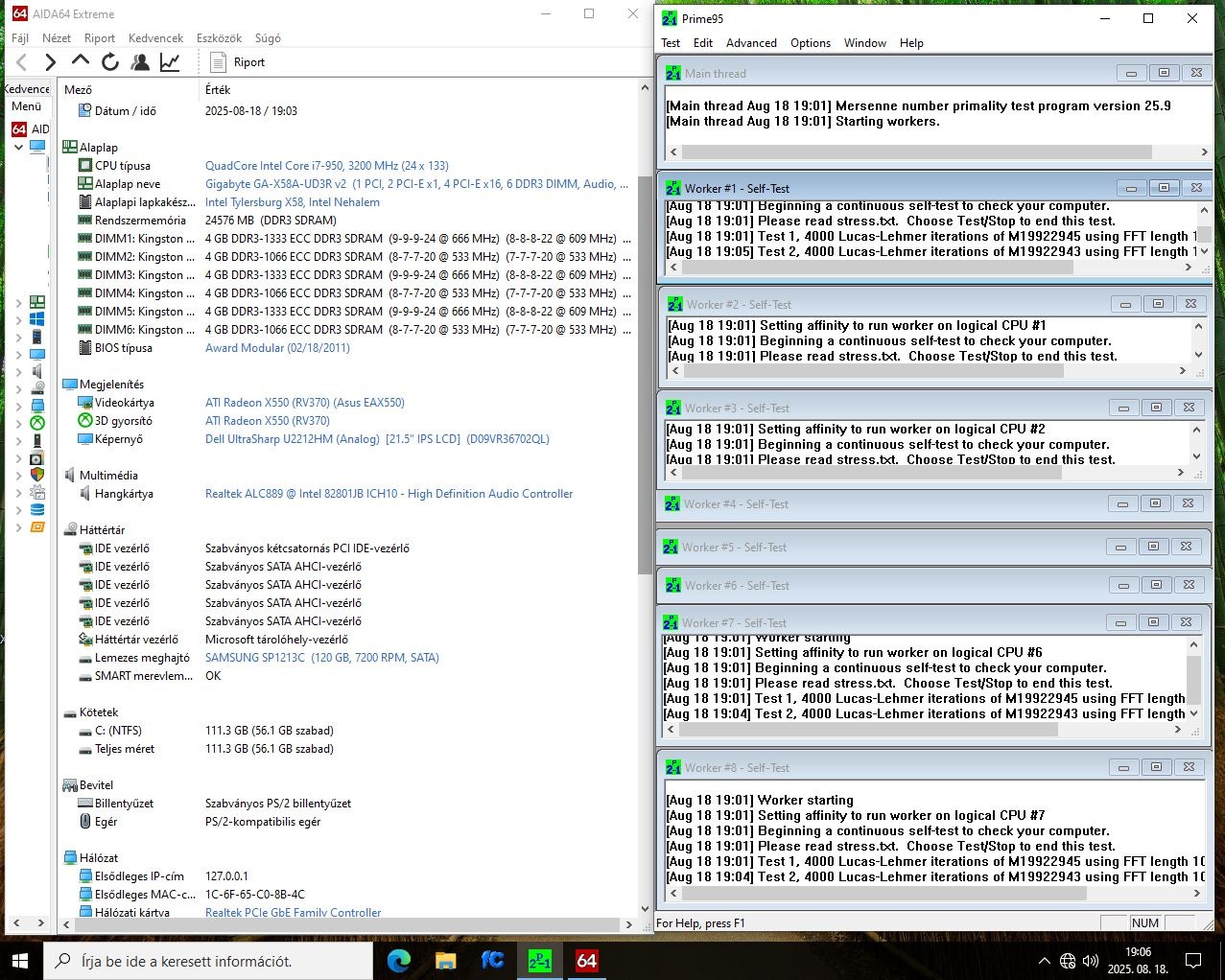Viewport: 1225px width, 980px height.
Task: Switch to the Menü tab
Action: pos(27,106)
